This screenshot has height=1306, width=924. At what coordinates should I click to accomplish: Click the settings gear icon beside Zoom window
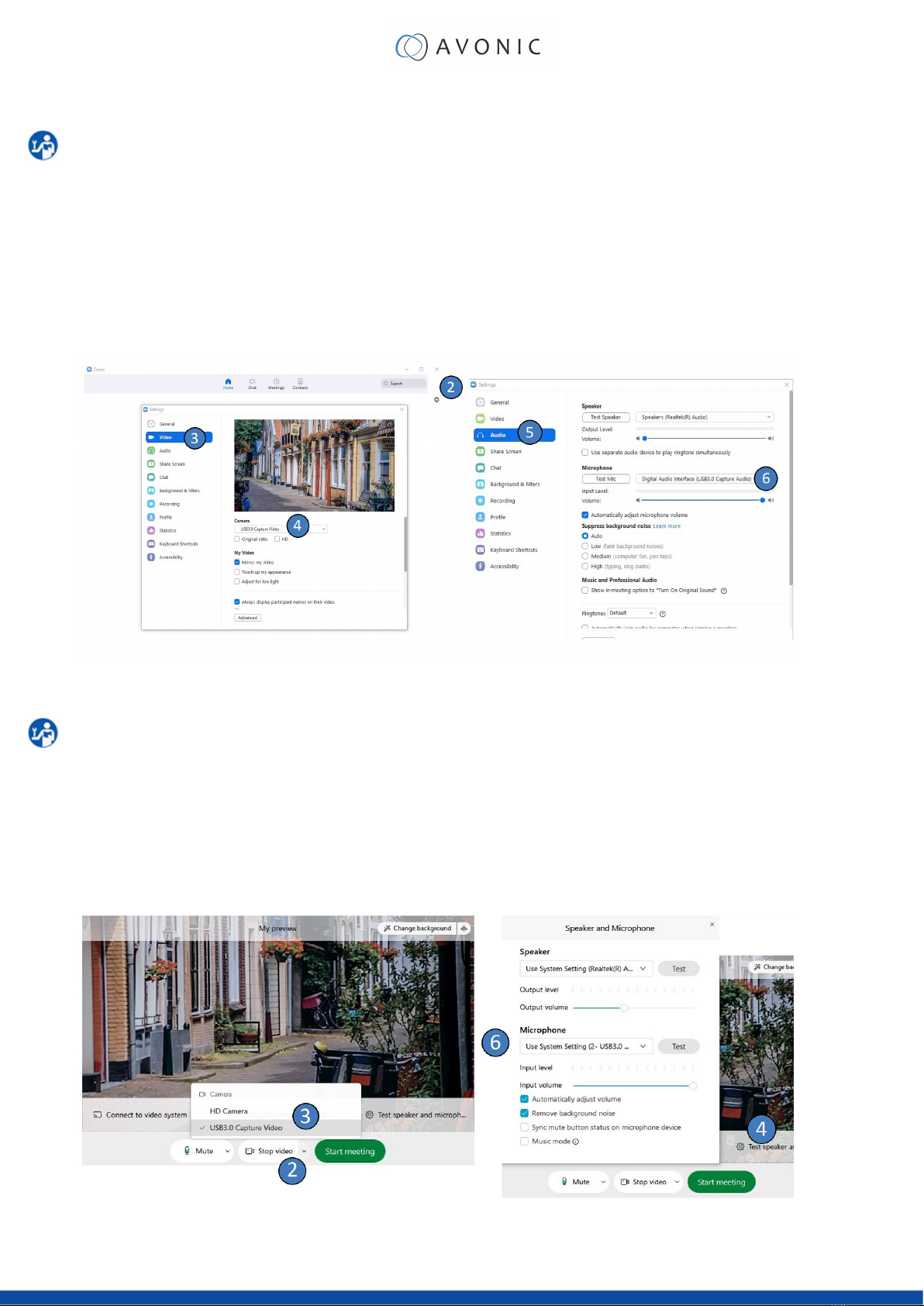436,400
